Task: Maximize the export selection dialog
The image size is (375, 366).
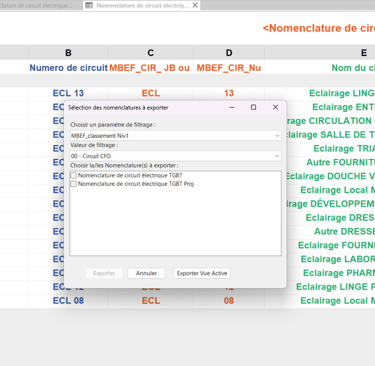Action: tap(253, 107)
